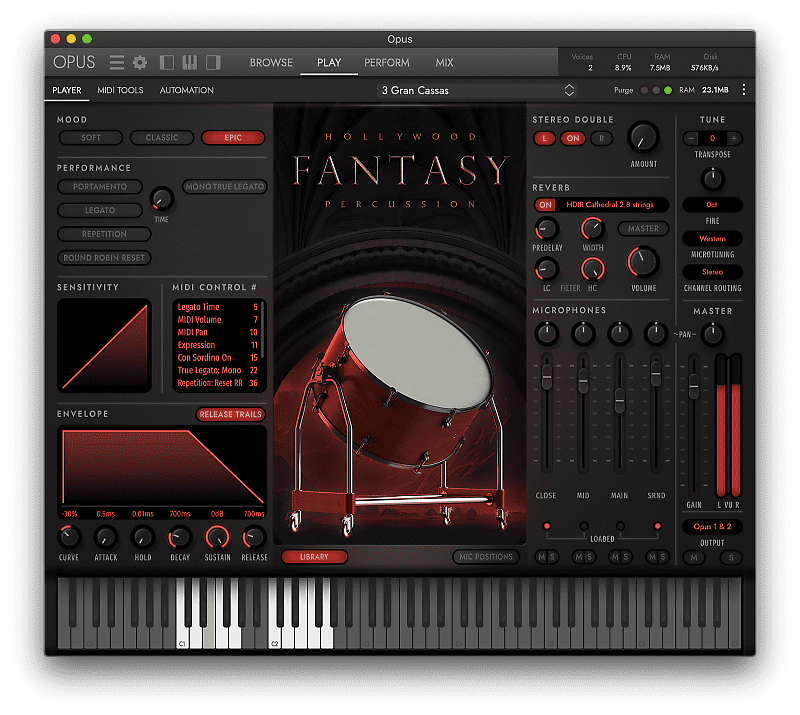Click the browser panel view icon
The height and width of the screenshot is (715, 800).
point(166,62)
